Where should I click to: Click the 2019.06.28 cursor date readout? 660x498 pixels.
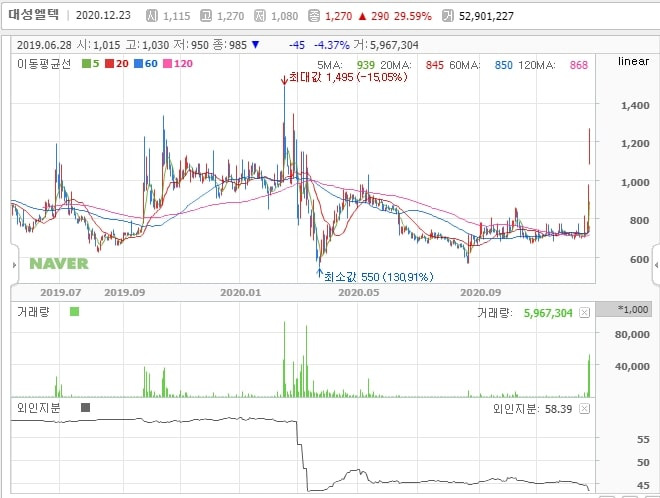(x=44, y=45)
